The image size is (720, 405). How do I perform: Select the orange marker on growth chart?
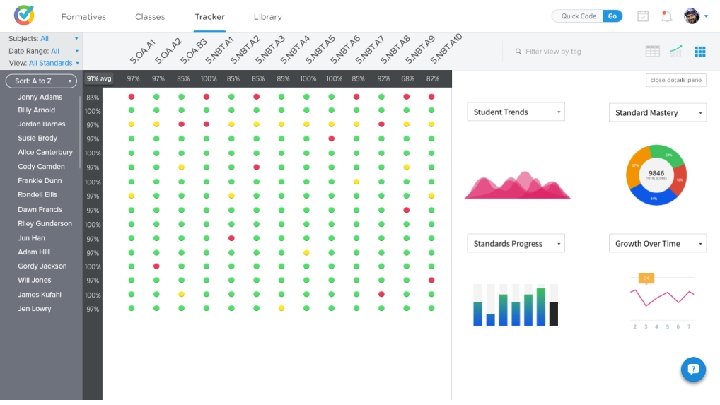pos(646,278)
